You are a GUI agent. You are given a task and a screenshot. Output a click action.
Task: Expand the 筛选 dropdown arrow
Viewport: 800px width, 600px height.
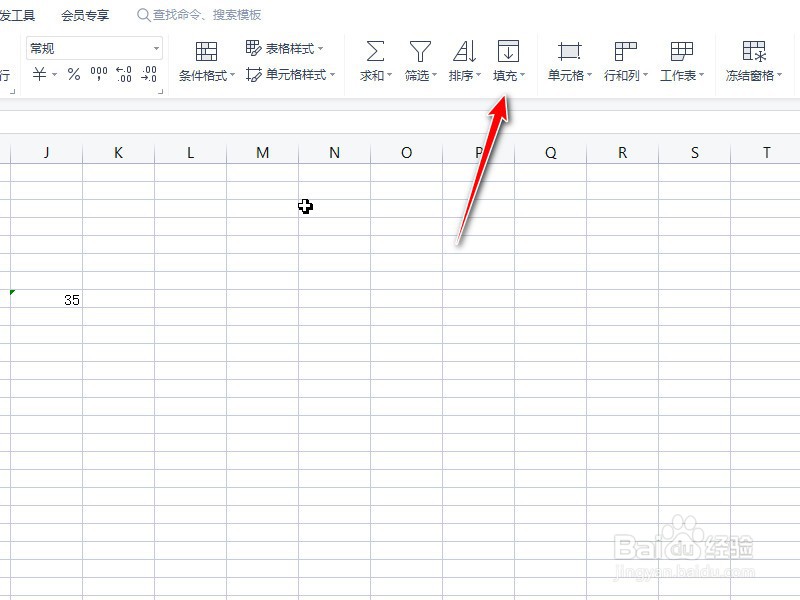(x=434, y=75)
